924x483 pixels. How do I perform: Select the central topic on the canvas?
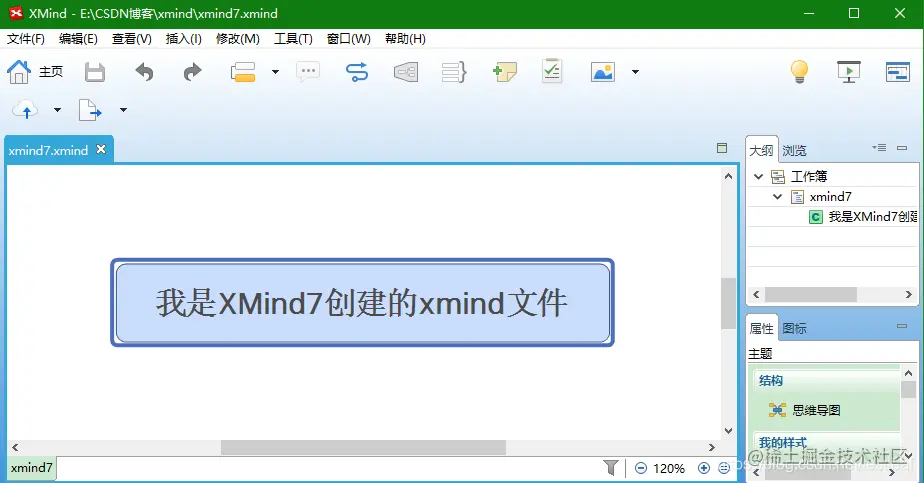[362, 302]
